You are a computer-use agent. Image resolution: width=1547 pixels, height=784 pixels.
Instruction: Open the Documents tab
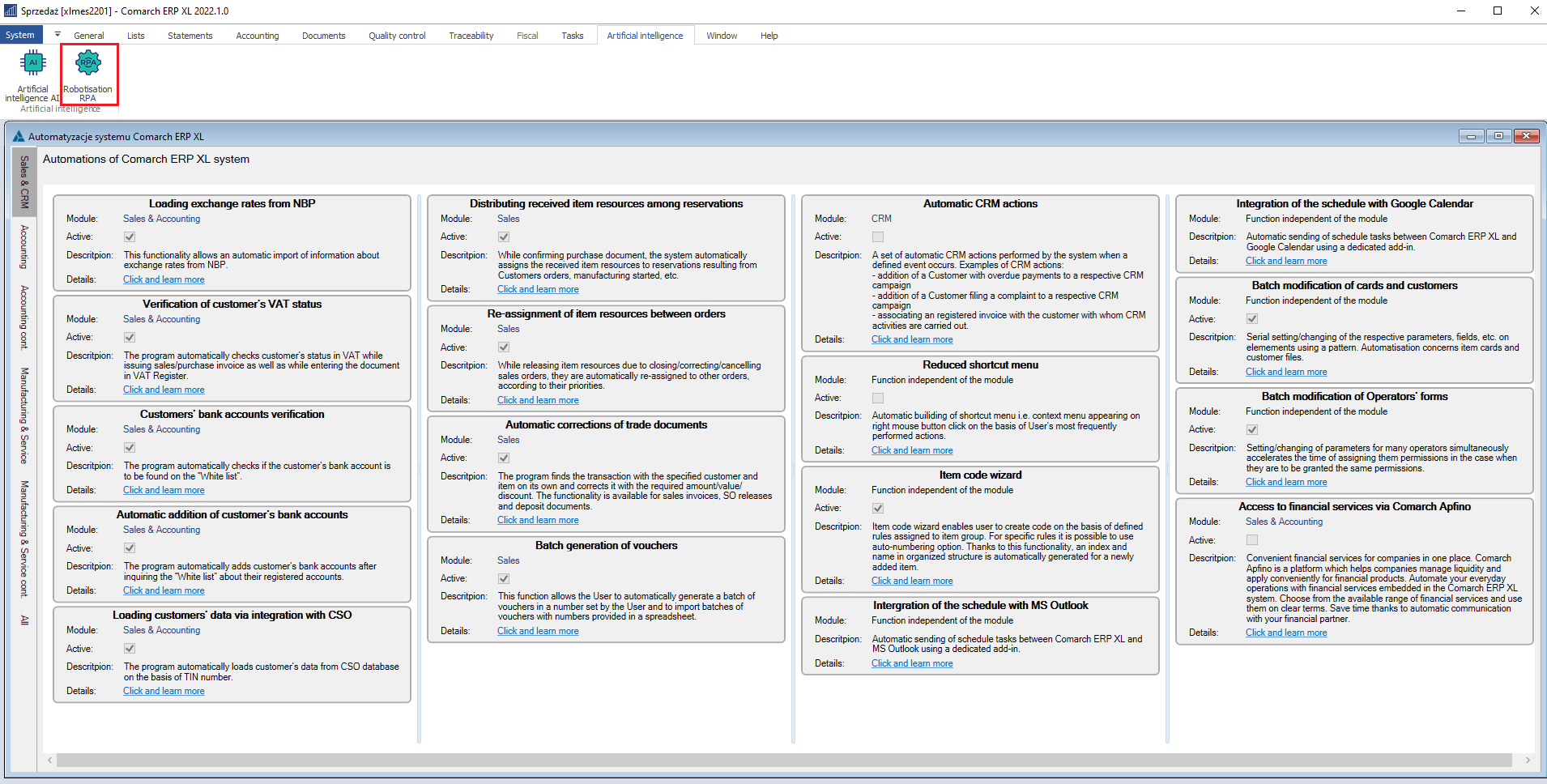point(324,36)
